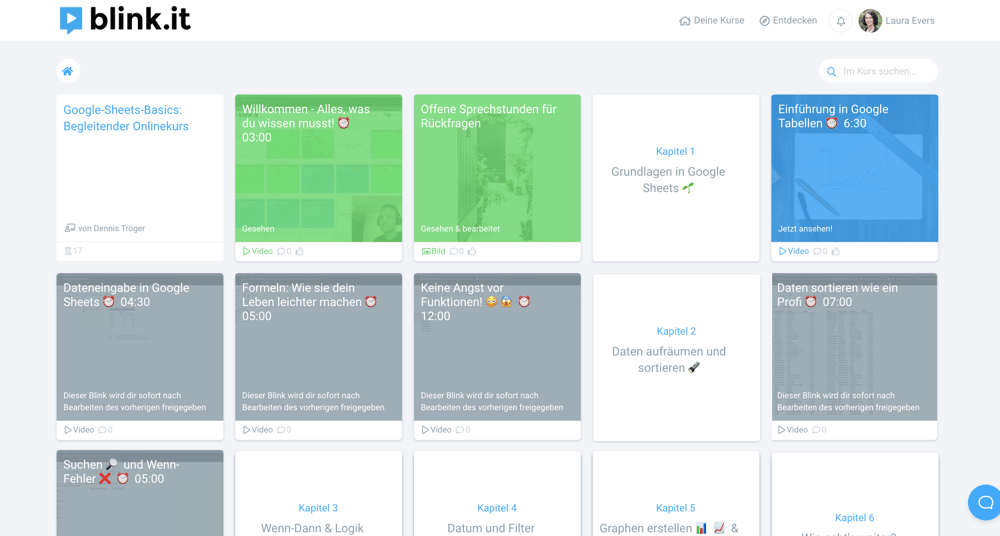Open Entdecken in the top navigation
Image resolution: width=1000 pixels, height=536 pixels.
click(x=788, y=20)
